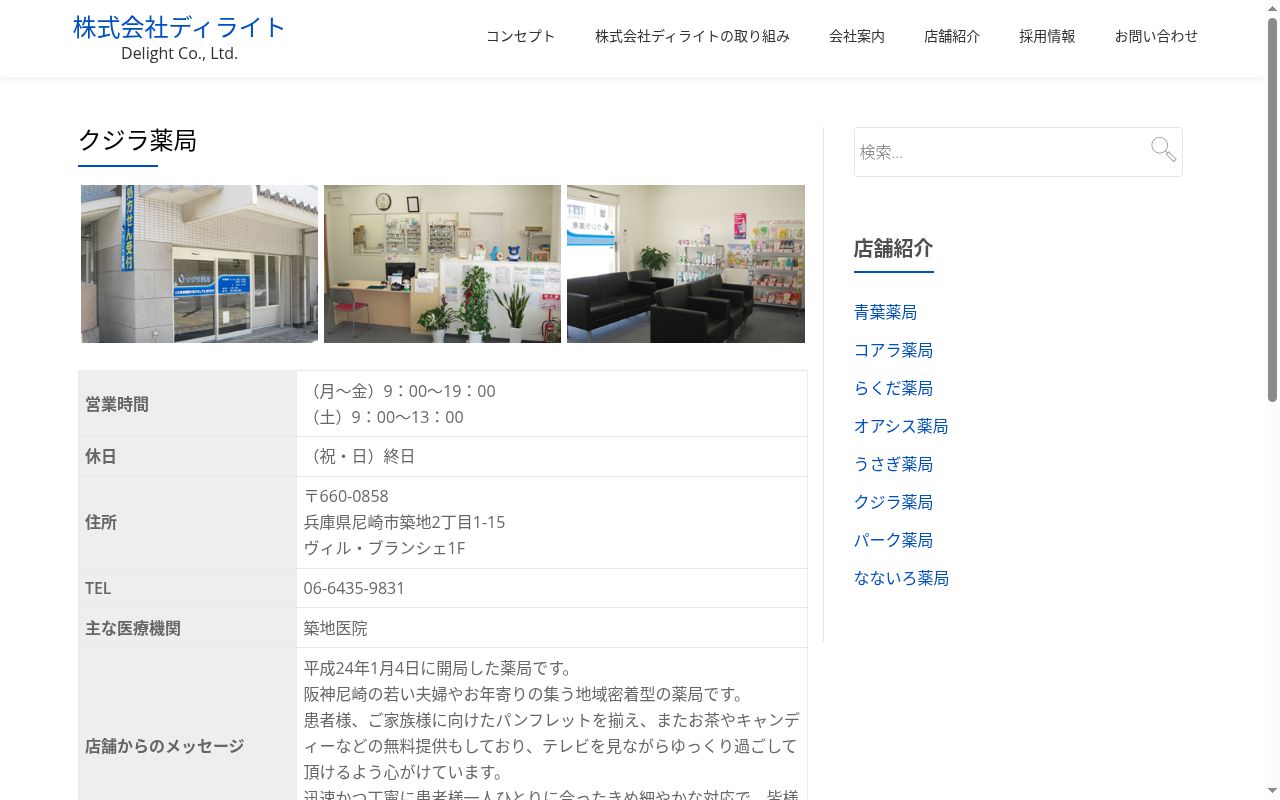Click the （祝・日）終日 cell
The width and height of the screenshot is (1280, 800).
point(552,456)
